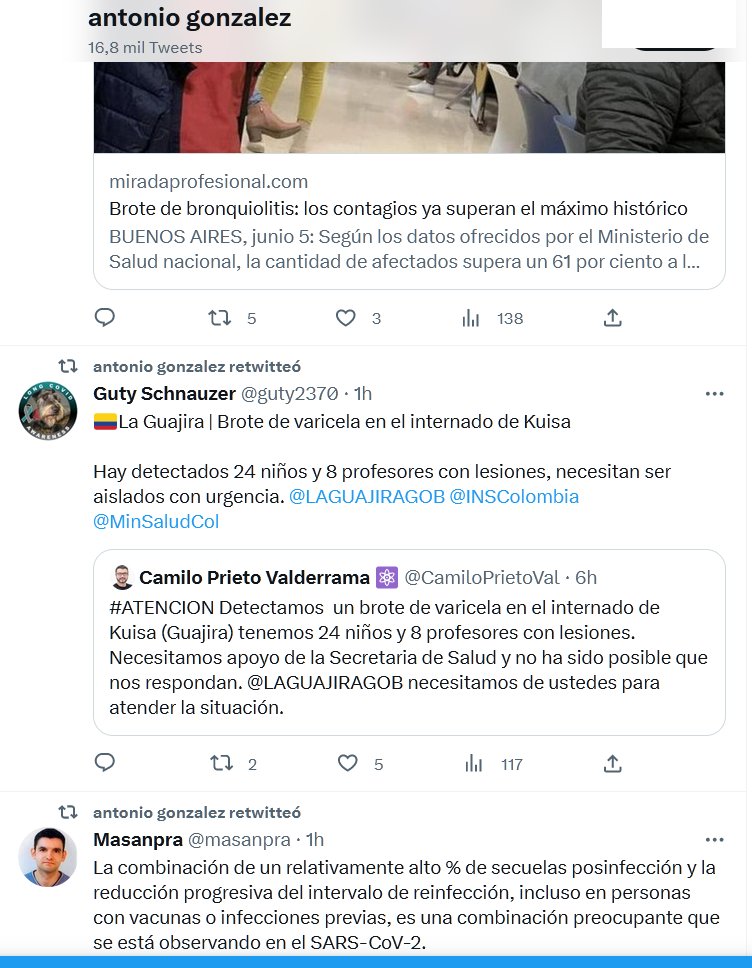Screen dimensions: 752x968
Task: Open the @LAGUAJIRAGOB mention in Guty's tweet
Action: (x=367, y=496)
